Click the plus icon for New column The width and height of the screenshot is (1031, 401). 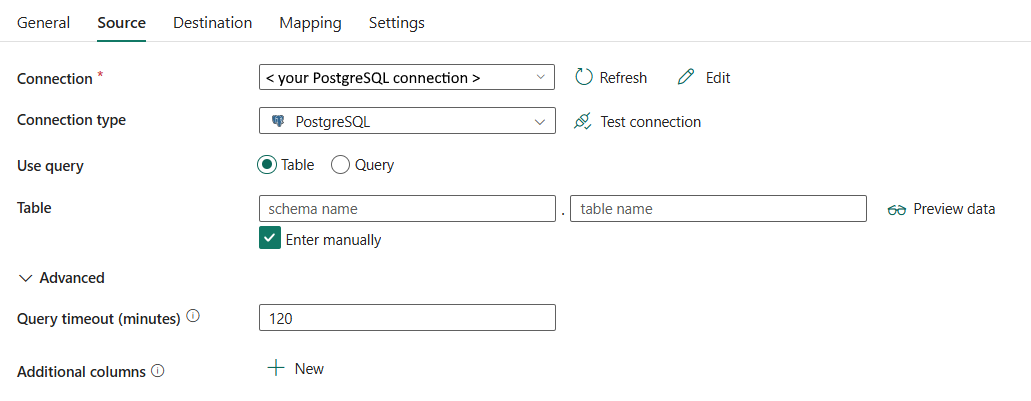(x=276, y=368)
